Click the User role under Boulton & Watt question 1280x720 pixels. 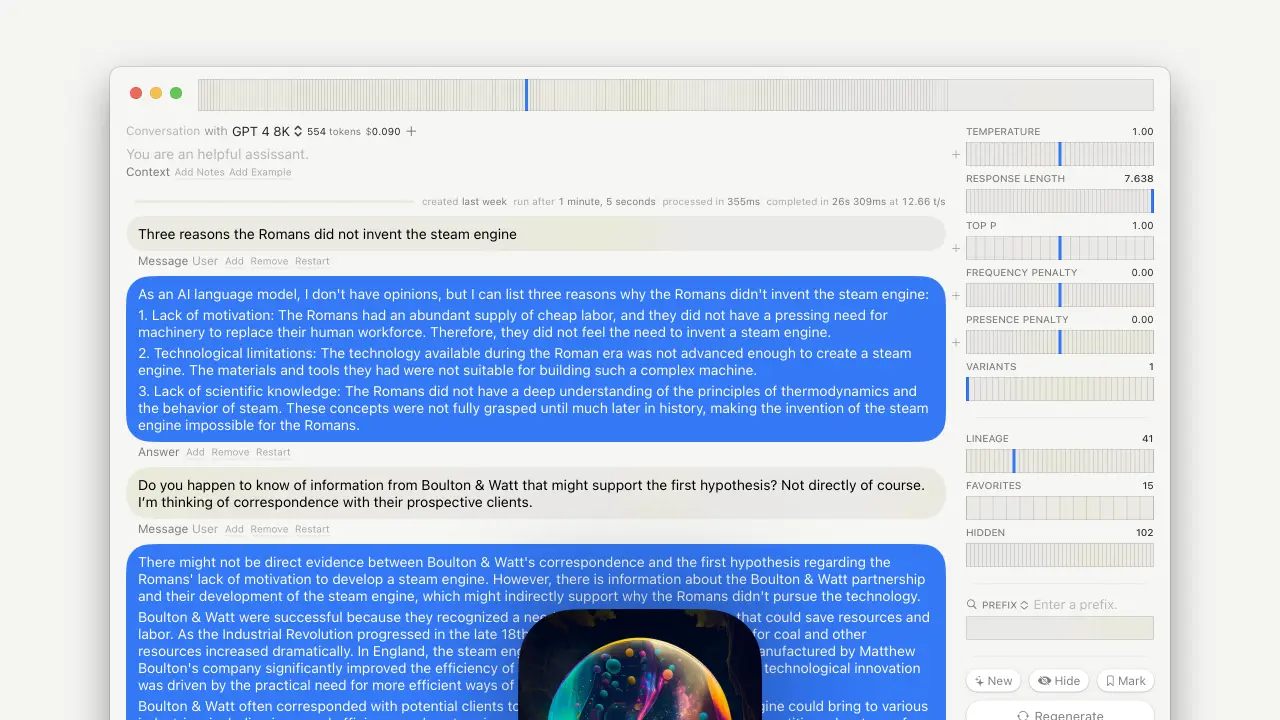point(205,529)
